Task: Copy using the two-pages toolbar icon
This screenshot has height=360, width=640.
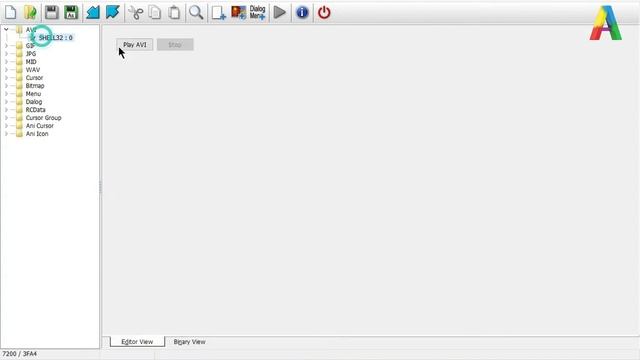Action: pyautogui.click(x=155, y=12)
